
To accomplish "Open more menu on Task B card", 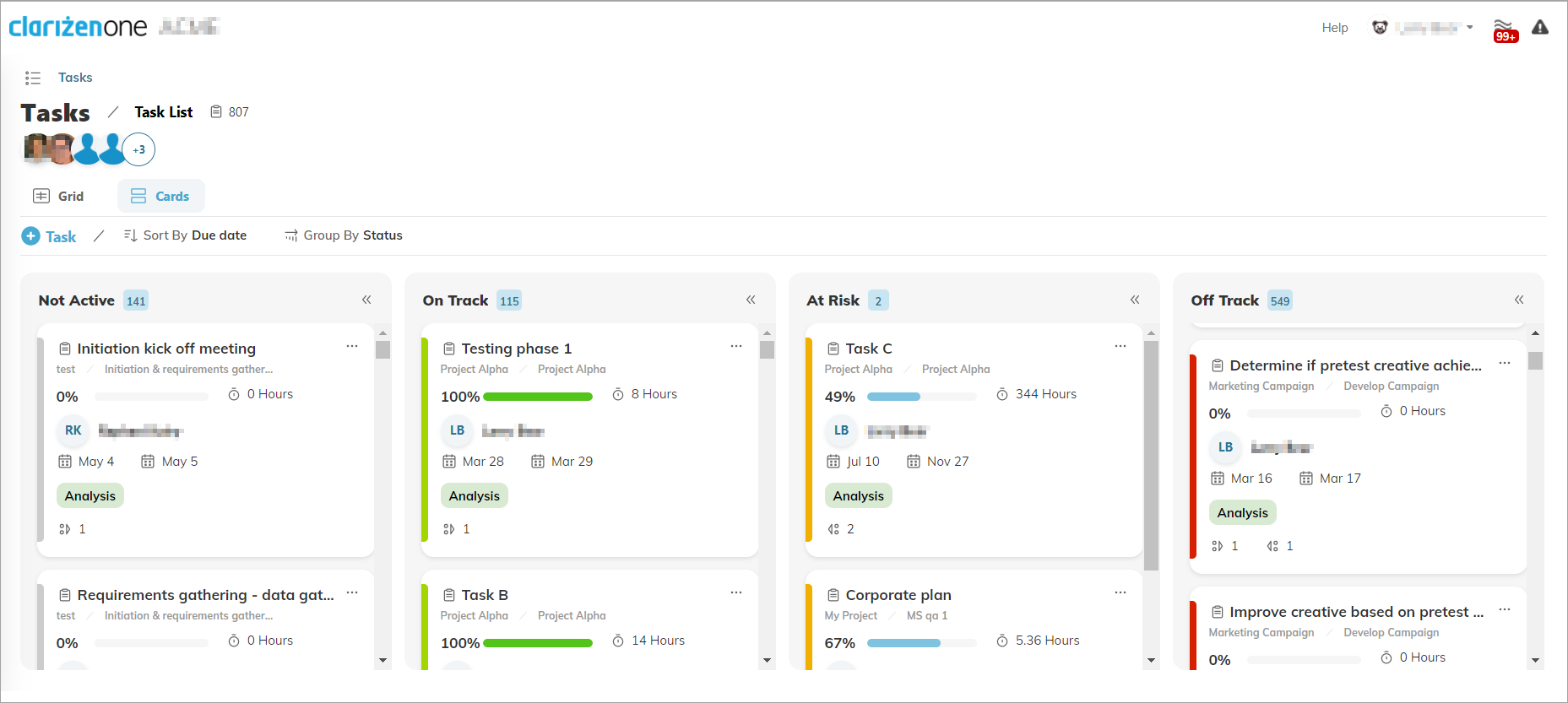I will tap(736, 592).
